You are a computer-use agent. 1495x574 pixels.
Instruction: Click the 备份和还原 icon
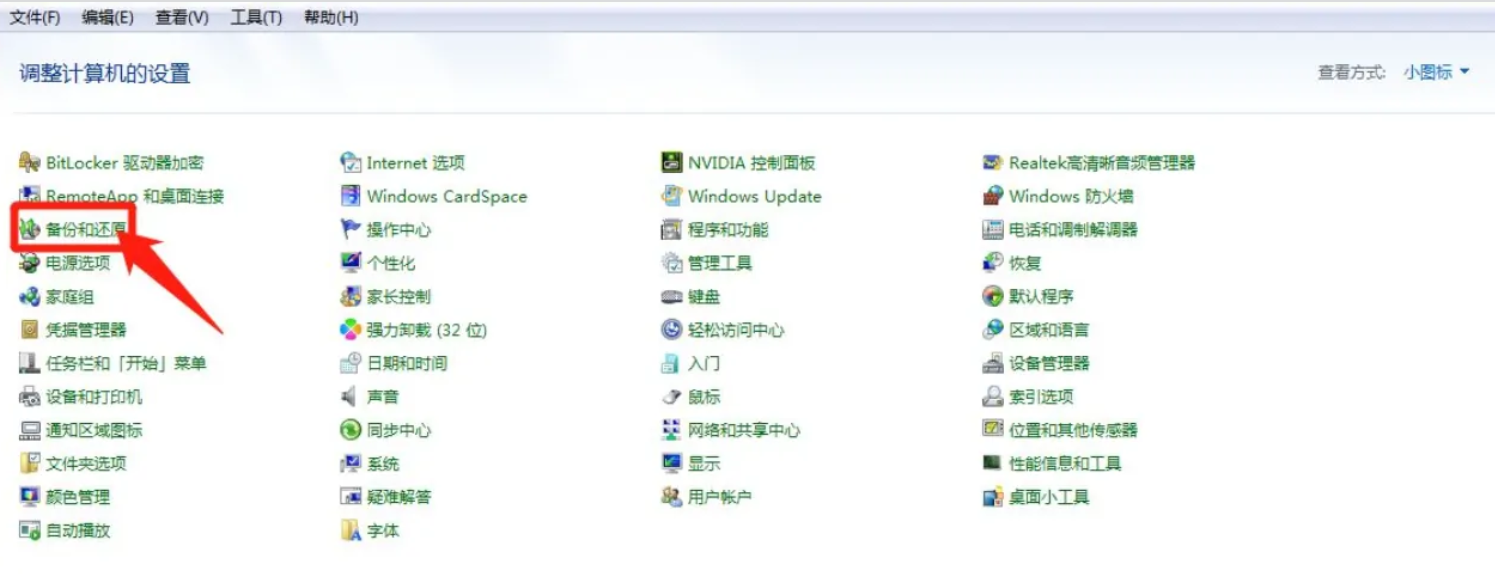(x=29, y=230)
